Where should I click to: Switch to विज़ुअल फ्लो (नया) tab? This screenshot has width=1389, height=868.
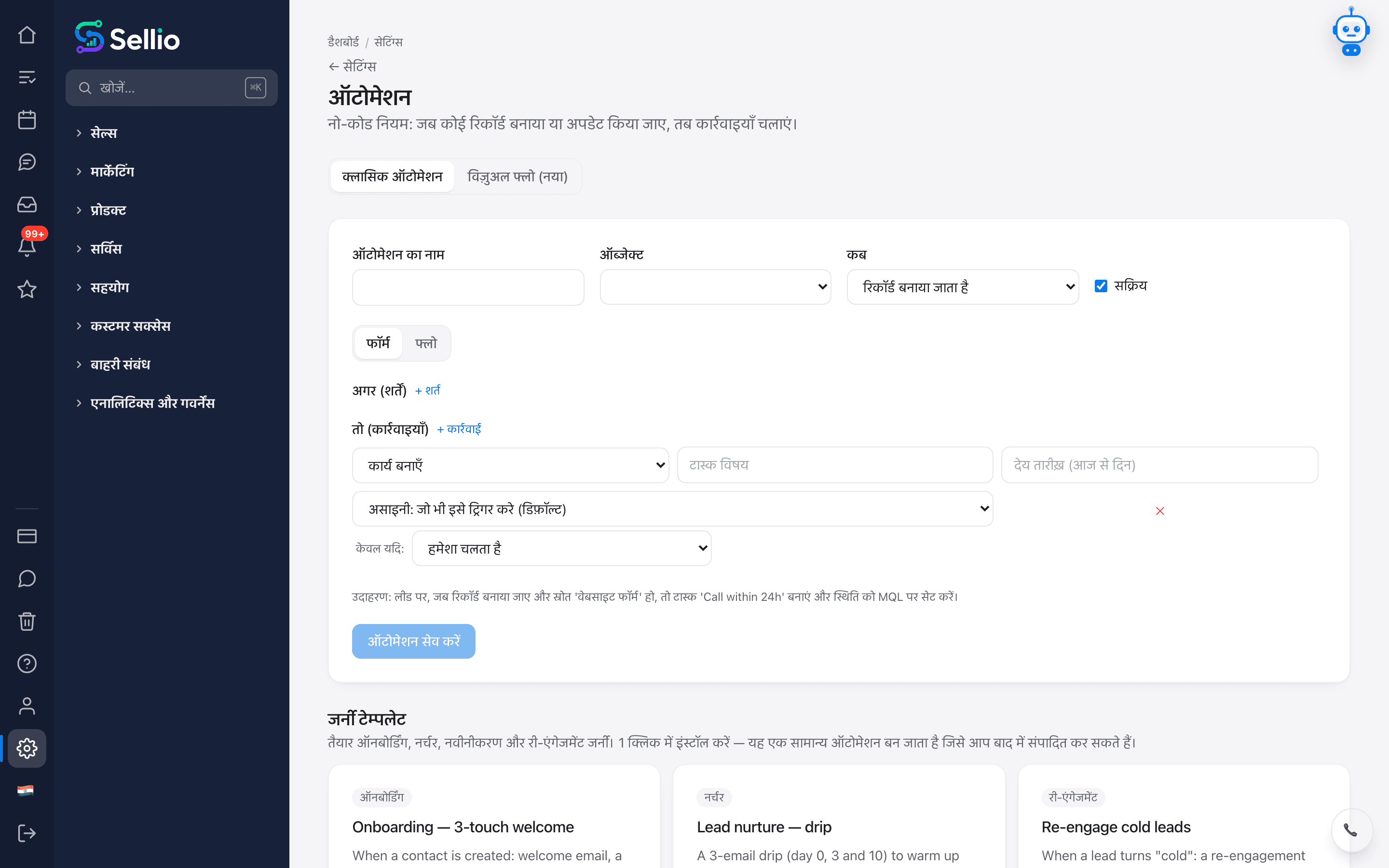coord(517,176)
